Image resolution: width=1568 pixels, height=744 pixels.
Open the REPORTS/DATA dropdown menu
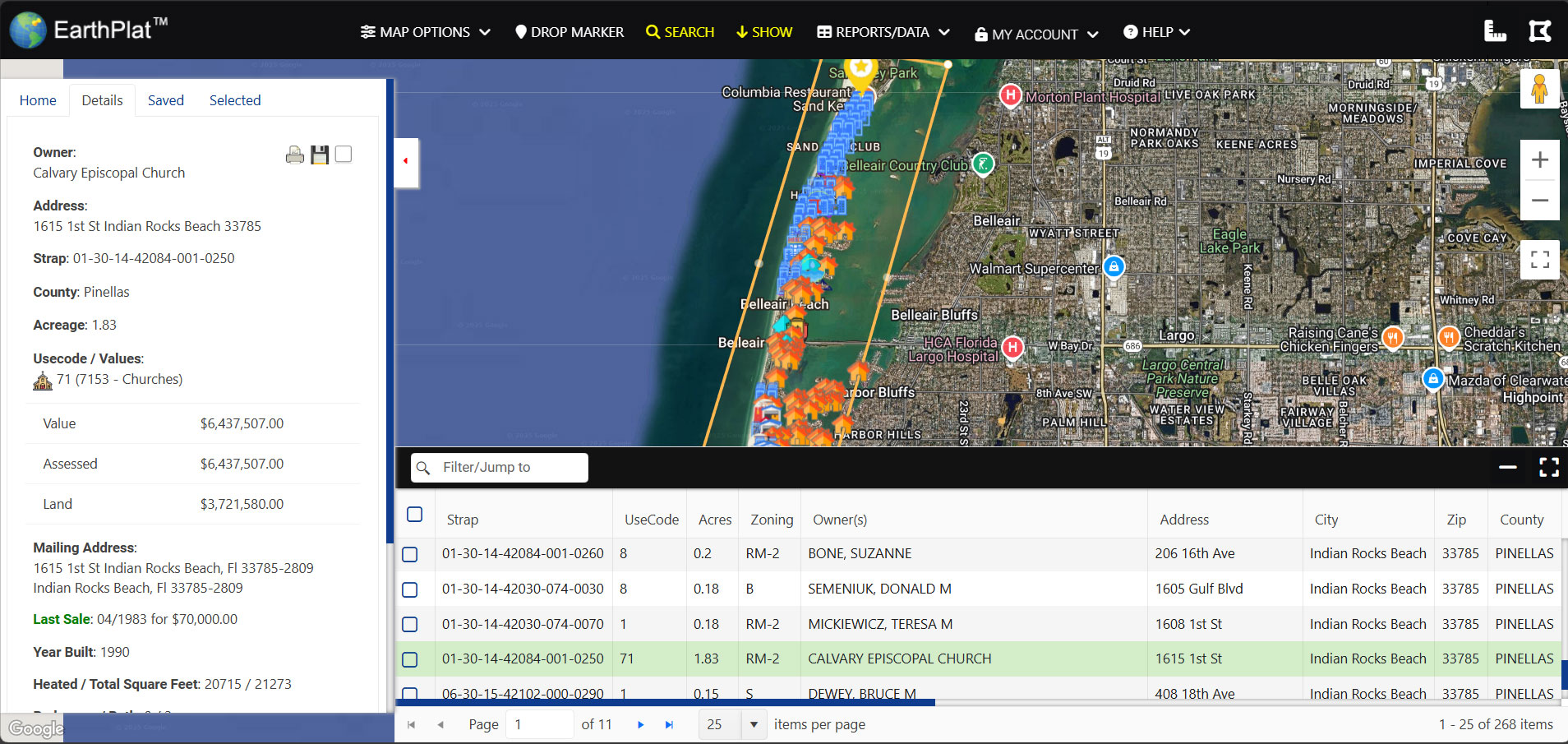click(x=883, y=32)
